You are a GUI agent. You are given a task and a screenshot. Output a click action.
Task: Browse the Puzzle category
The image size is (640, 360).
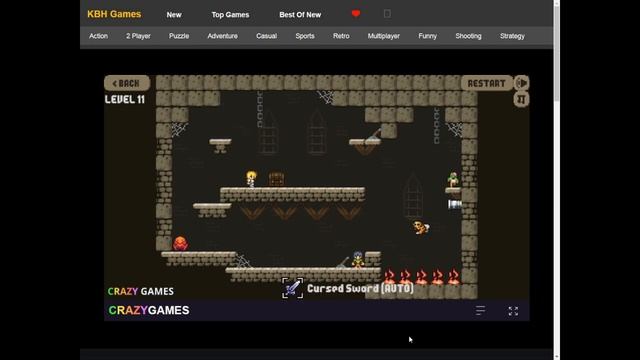click(x=179, y=36)
